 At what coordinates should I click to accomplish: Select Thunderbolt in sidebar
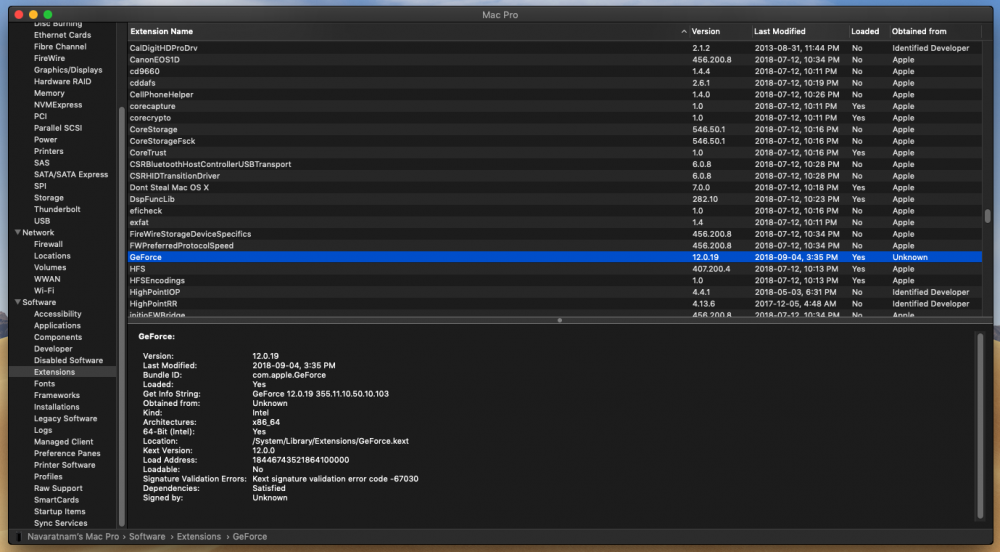pos(57,209)
